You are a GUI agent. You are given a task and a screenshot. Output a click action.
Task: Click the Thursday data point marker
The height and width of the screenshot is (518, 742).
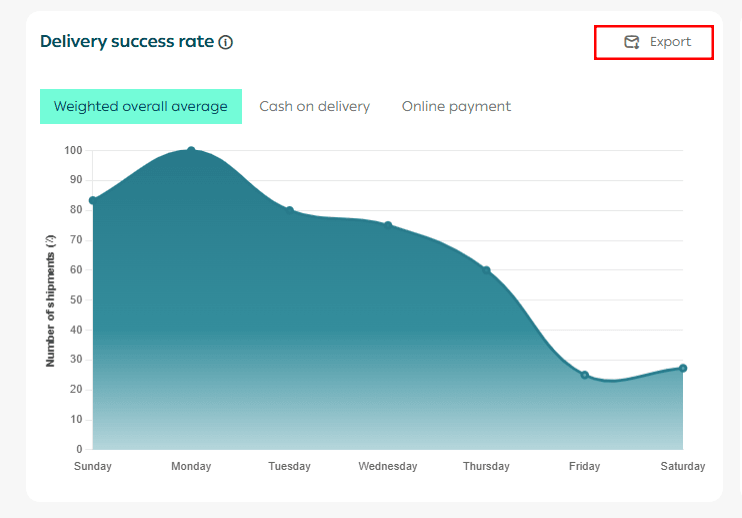[x=486, y=270]
